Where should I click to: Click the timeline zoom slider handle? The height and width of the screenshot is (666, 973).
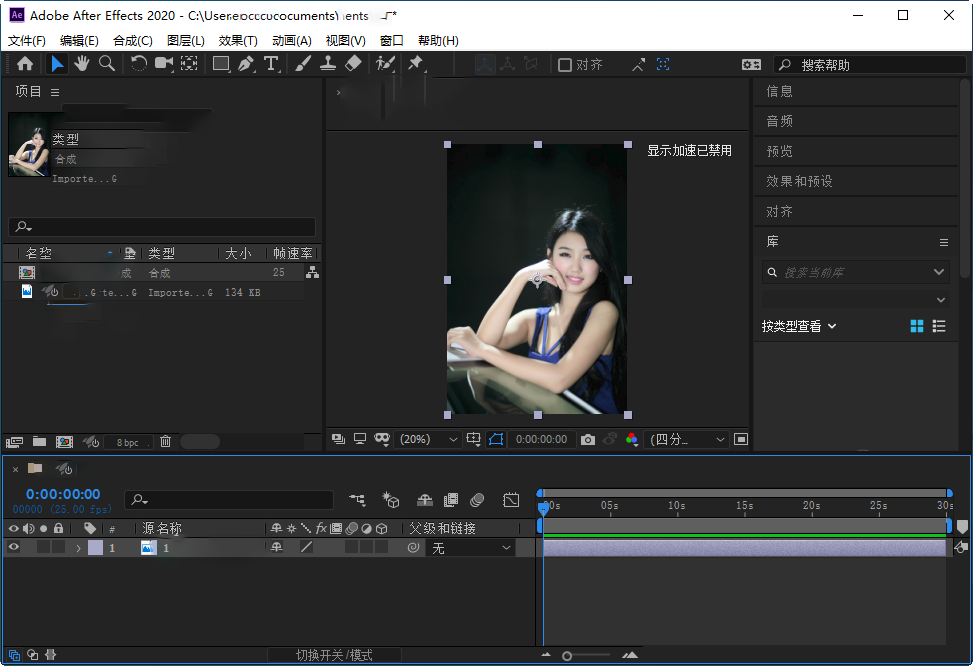pyautogui.click(x=567, y=655)
